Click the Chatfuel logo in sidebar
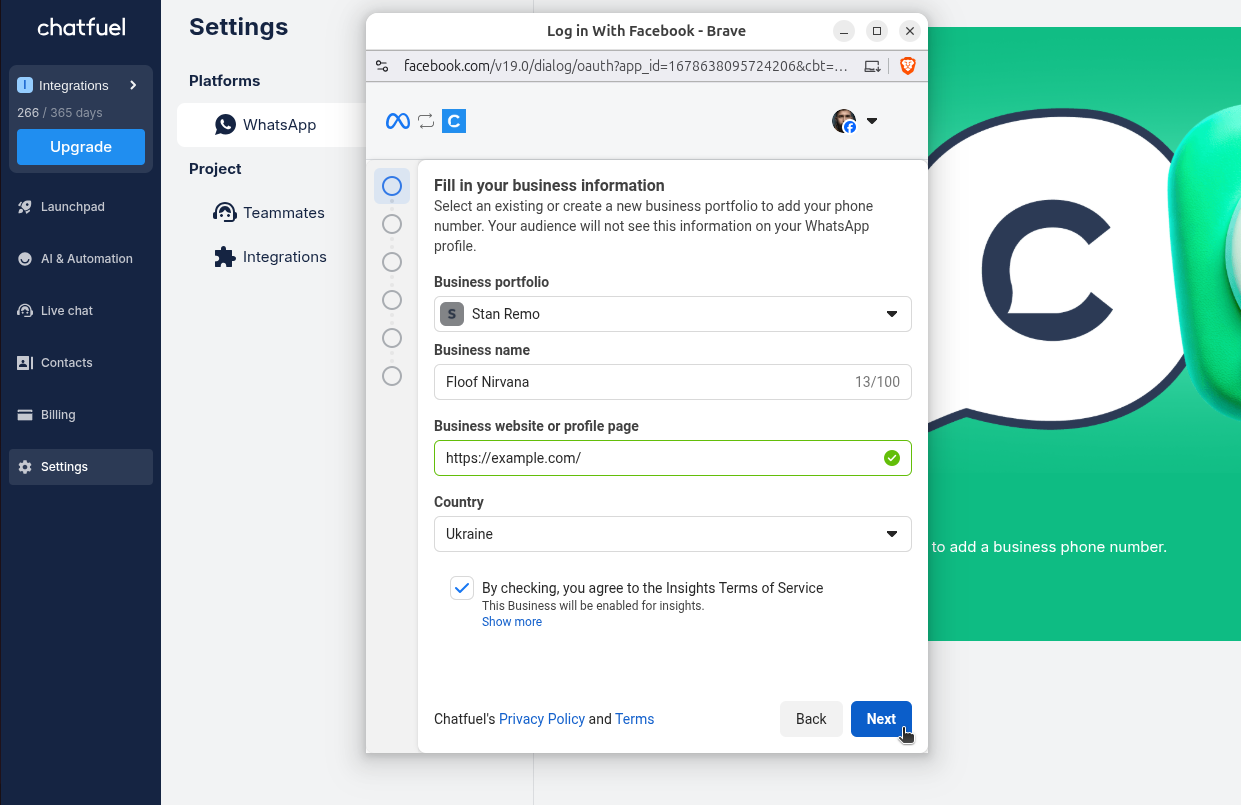The width and height of the screenshot is (1241, 805). point(81,27)
